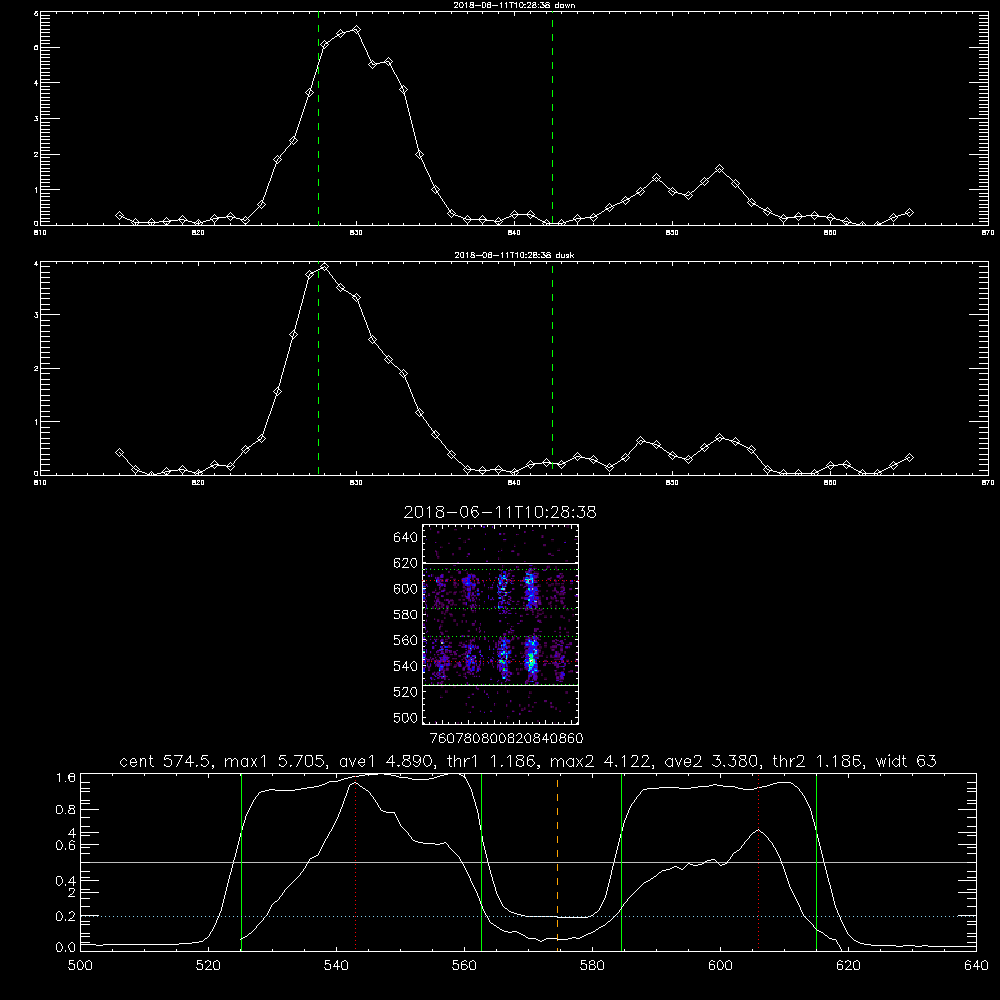Click the bottom plot's last x-axis label 640
The image size is (1000, 1000).
pos(976,966)
